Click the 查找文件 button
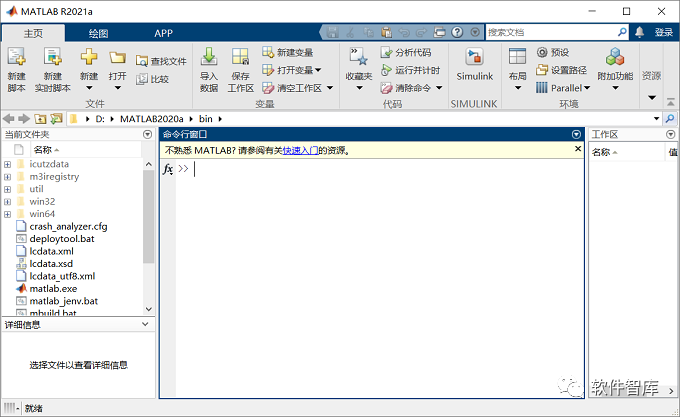Image resolution: width=680 pixels, height=417 pixels. click(x=161, y=61)
